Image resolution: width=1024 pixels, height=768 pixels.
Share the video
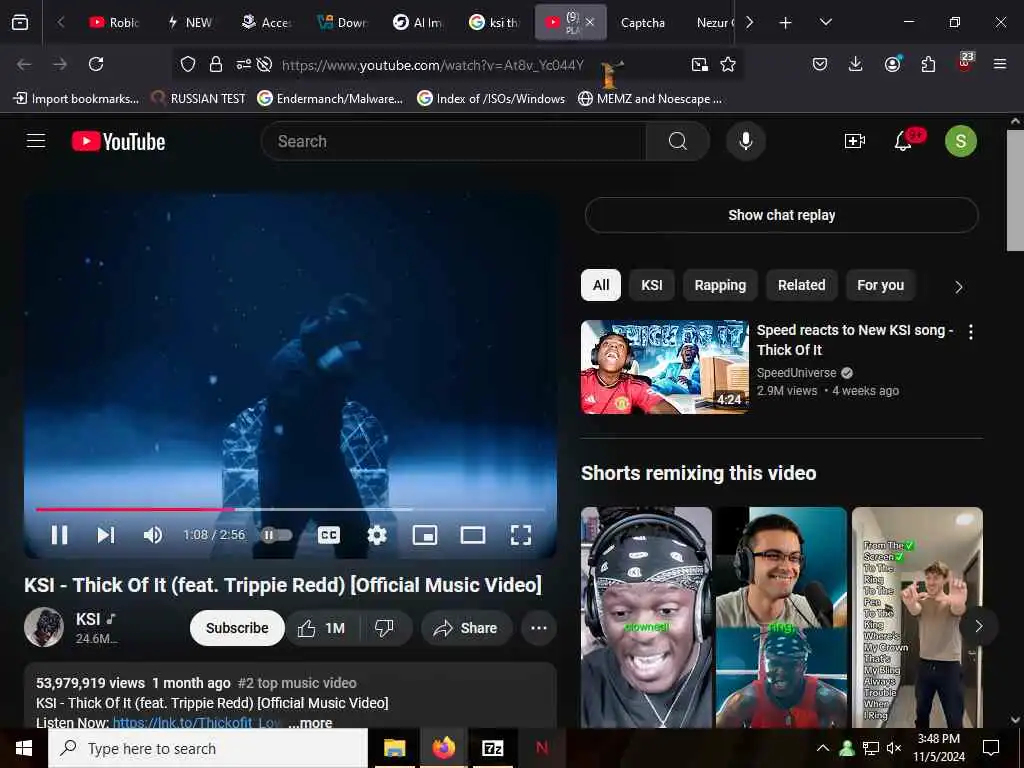466,628
